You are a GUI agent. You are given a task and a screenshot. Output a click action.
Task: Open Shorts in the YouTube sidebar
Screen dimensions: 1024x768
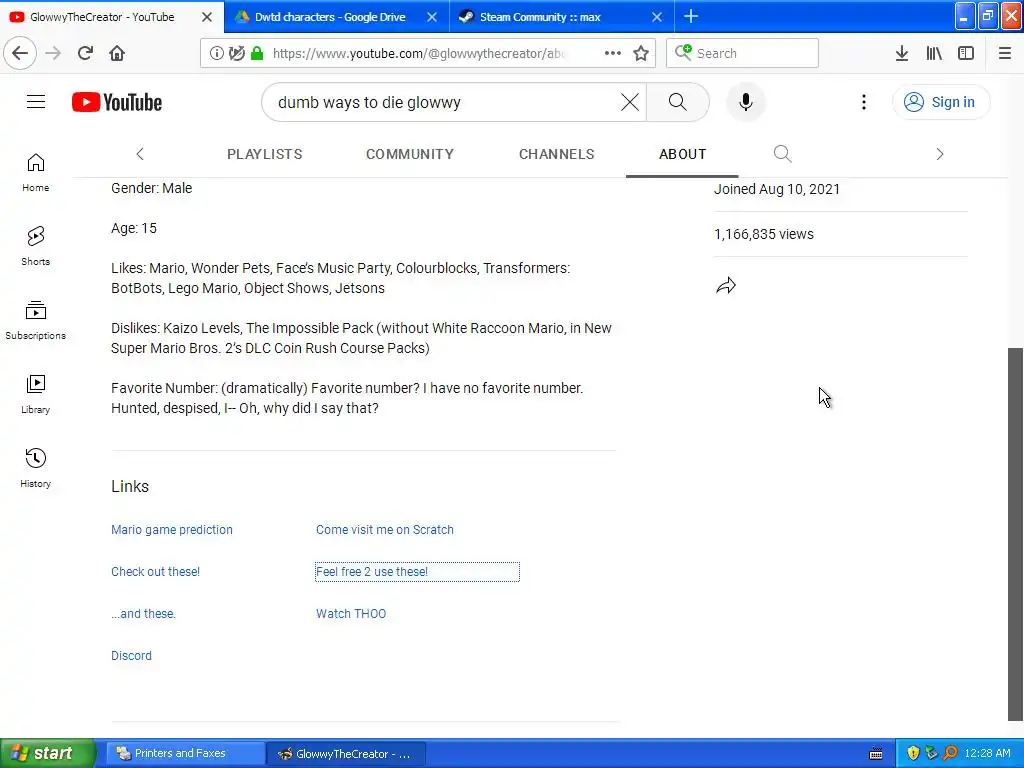(35, 247)
